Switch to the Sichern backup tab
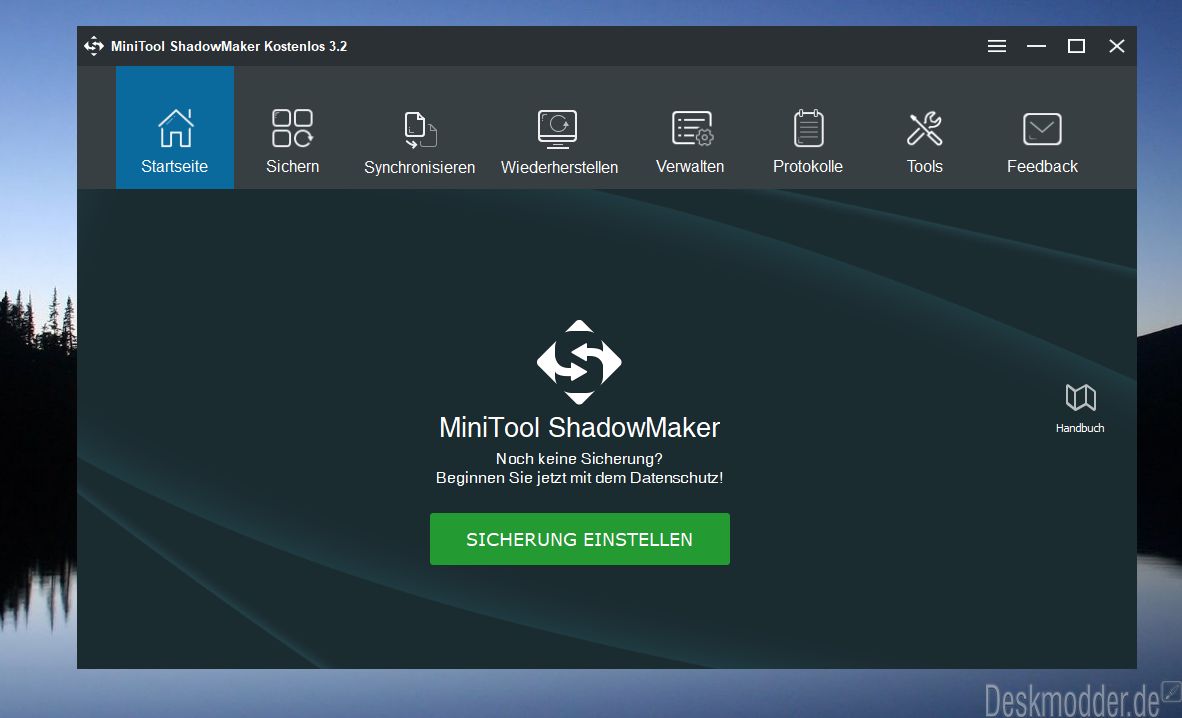The image size is (1182, 718). pos(292,141)
